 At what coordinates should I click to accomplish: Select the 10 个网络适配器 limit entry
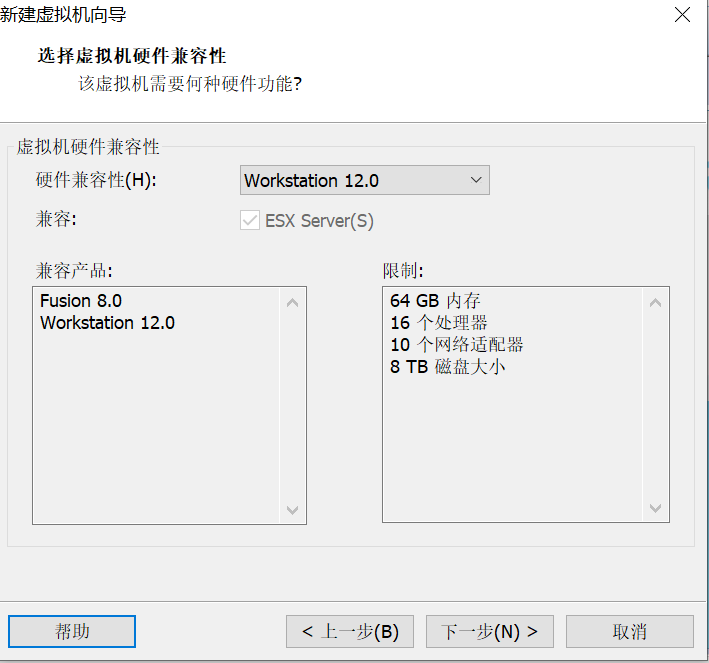pos(457,345)
